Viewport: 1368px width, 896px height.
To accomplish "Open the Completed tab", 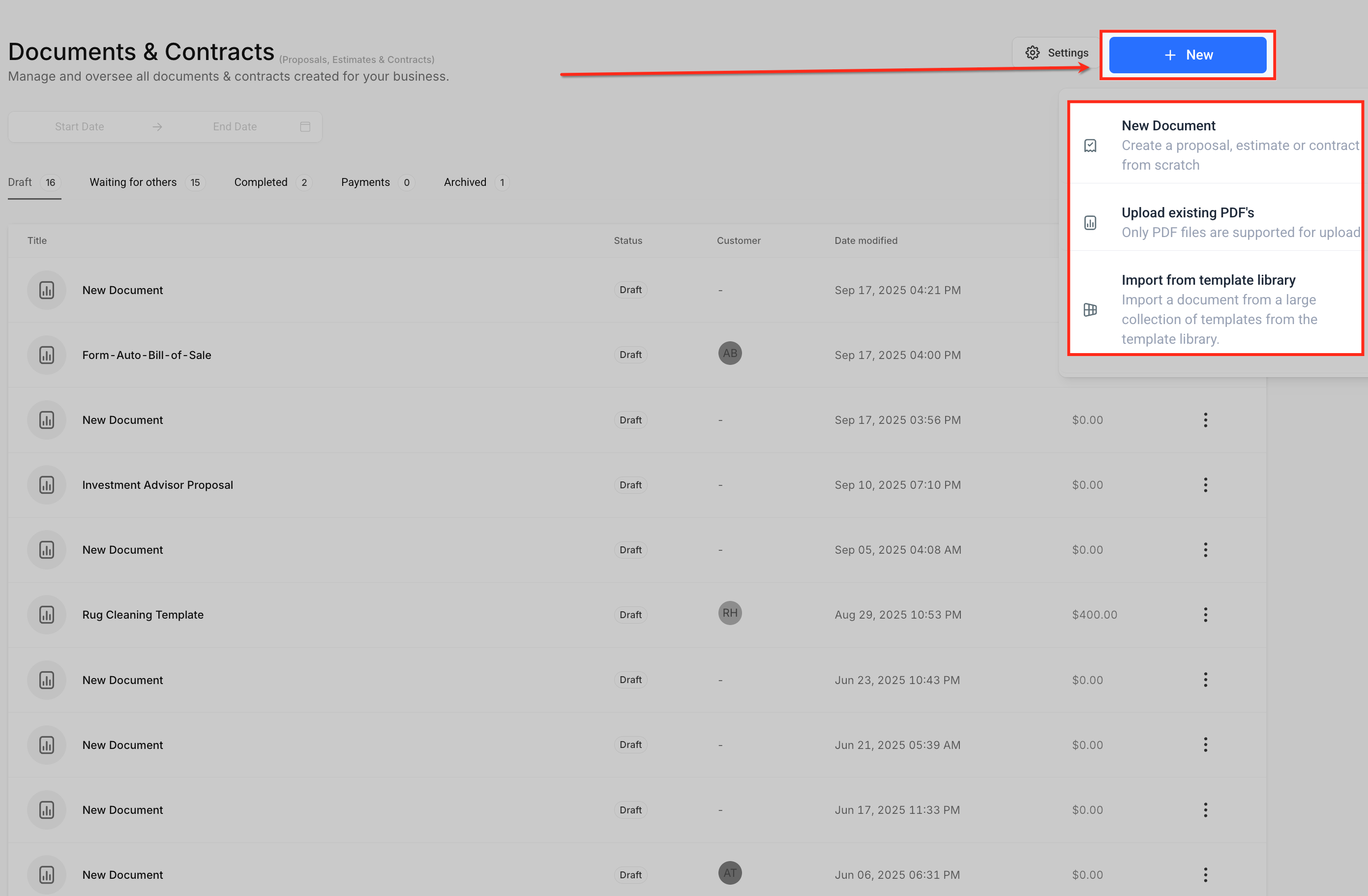I will 261,182.
